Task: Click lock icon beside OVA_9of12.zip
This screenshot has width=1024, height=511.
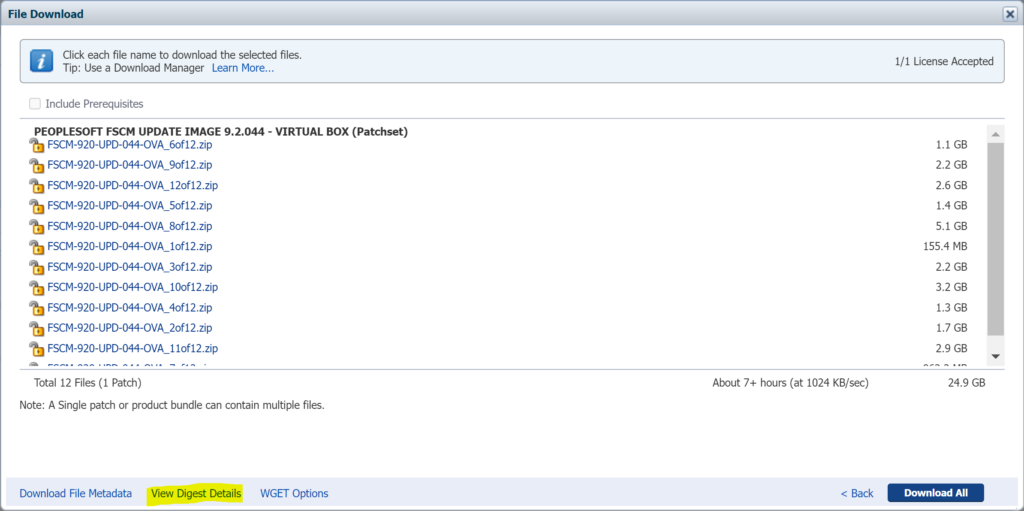Action: 37,165
